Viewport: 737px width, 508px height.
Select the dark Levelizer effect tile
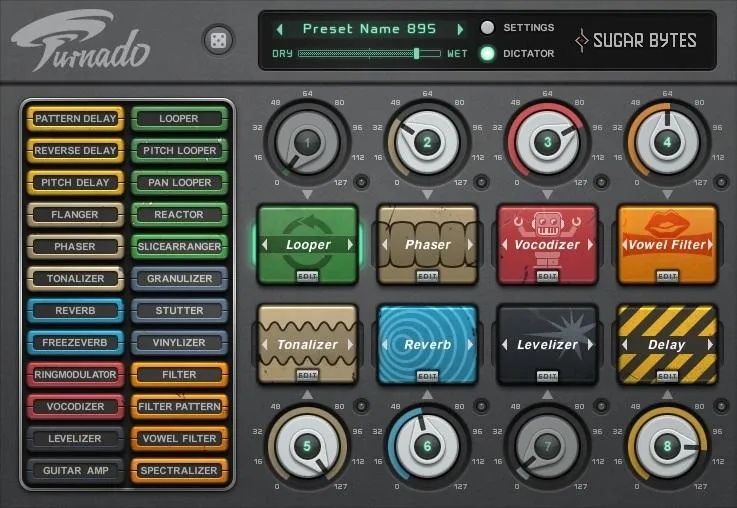click(548, 344)
